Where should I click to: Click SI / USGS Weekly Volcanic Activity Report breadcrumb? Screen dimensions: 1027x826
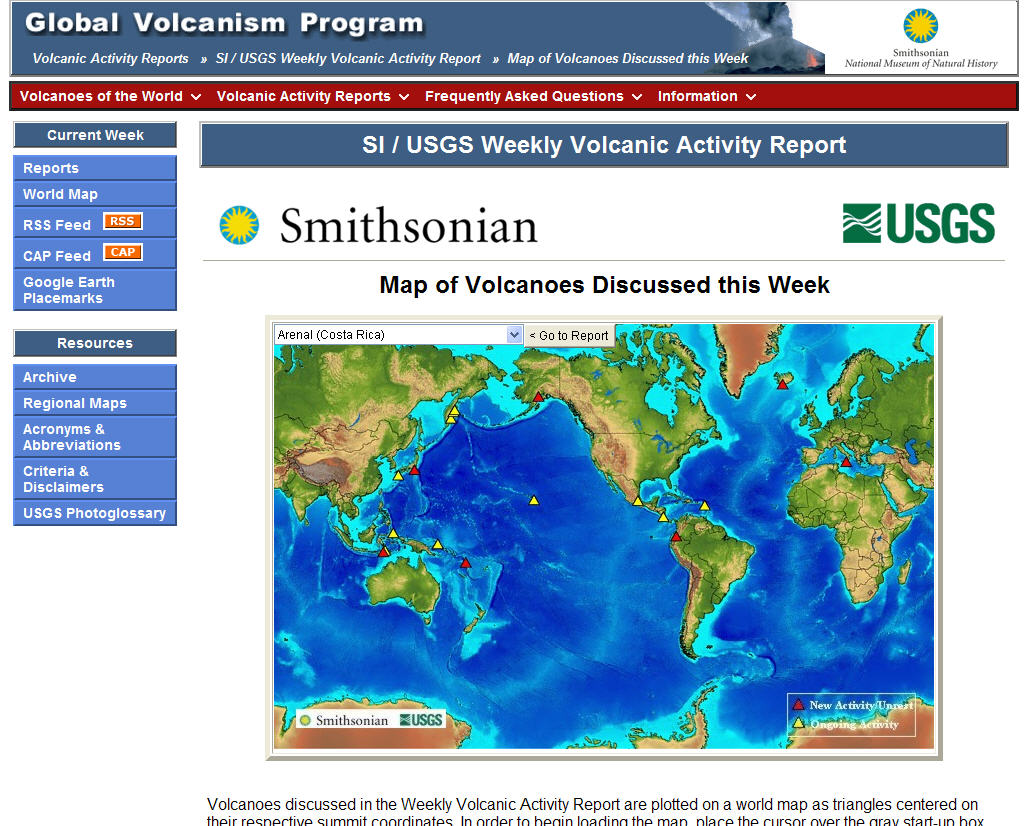point(348,58)
